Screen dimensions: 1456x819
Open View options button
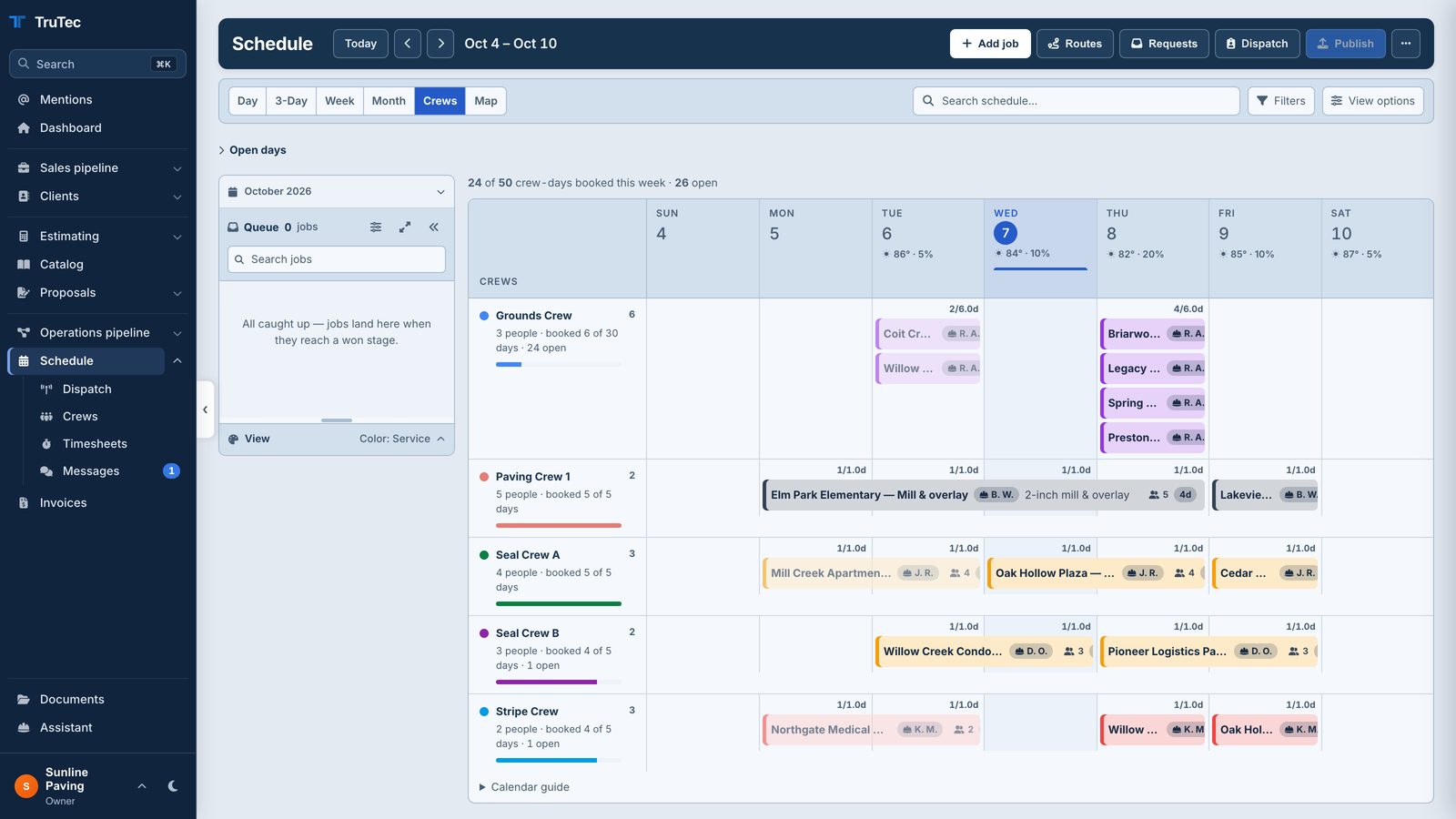(x=1372, y=101)
